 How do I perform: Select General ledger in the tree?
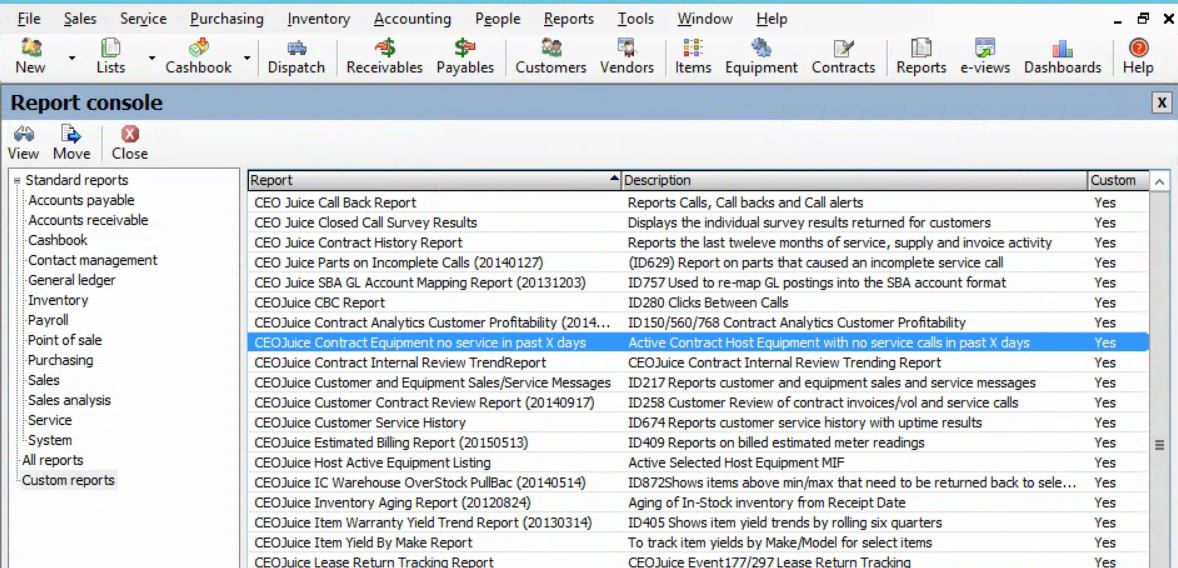click(71, 280)
